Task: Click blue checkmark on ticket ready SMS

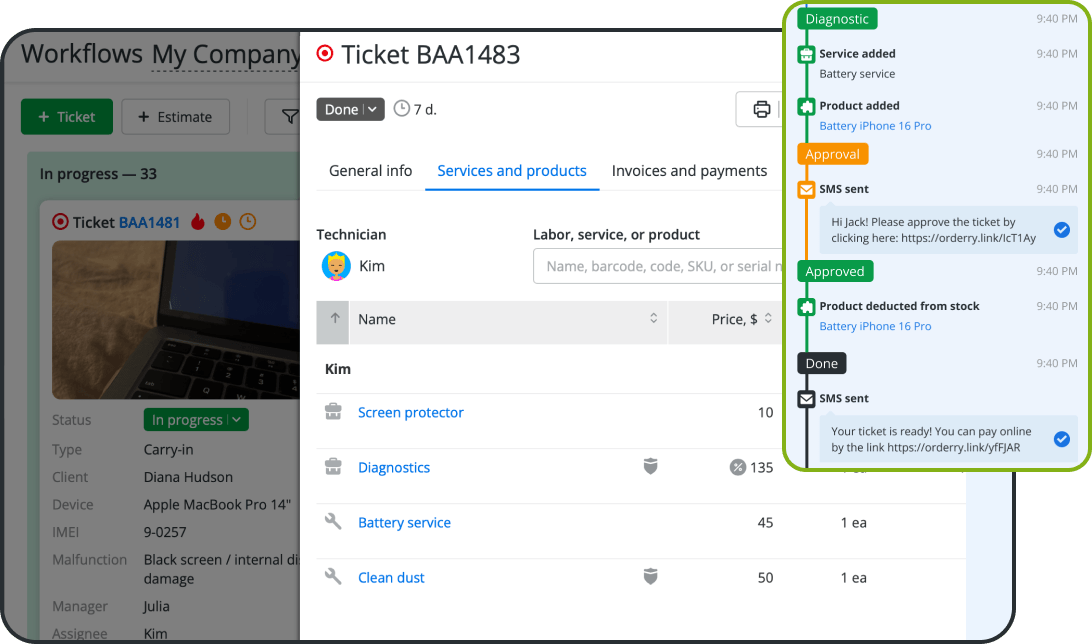Action: pyautogui.click(x=1062, y=439)
